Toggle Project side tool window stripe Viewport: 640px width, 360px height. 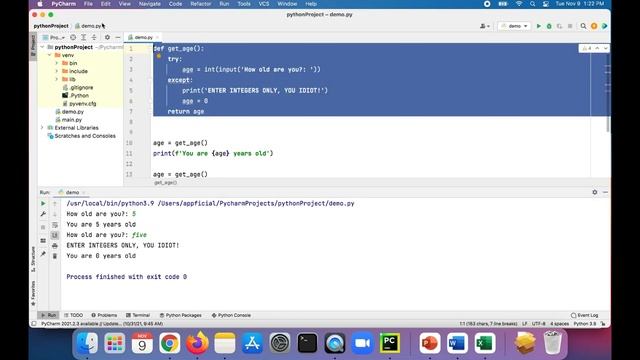(33, 46)
